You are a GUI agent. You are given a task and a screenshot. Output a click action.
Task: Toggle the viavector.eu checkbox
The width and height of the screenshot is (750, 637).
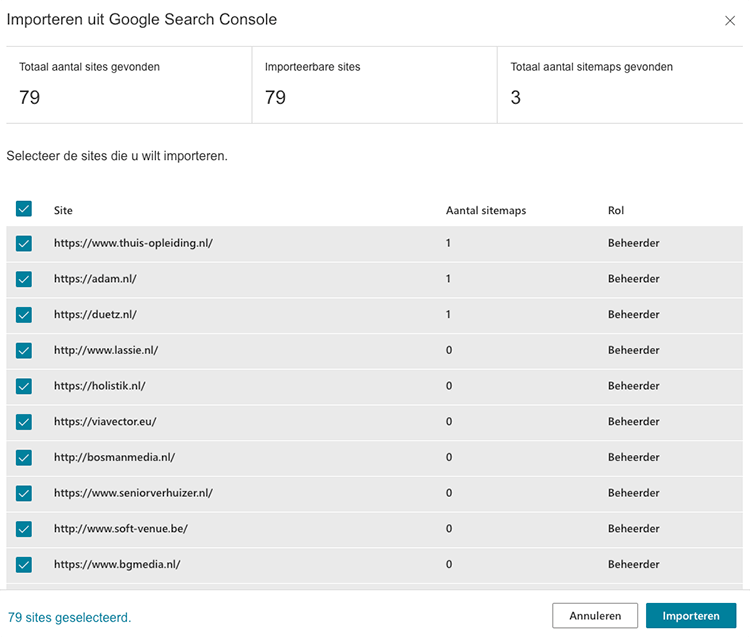click(23, 422)
